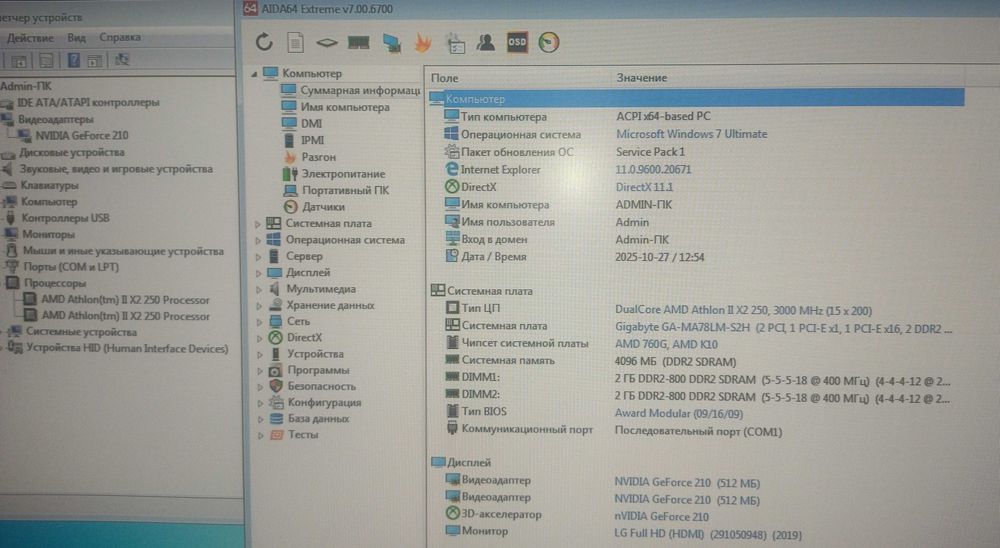The width and height of the screenshot is (1000, 548).
Task: Select База данных in the tree
Action: point(318,419)
